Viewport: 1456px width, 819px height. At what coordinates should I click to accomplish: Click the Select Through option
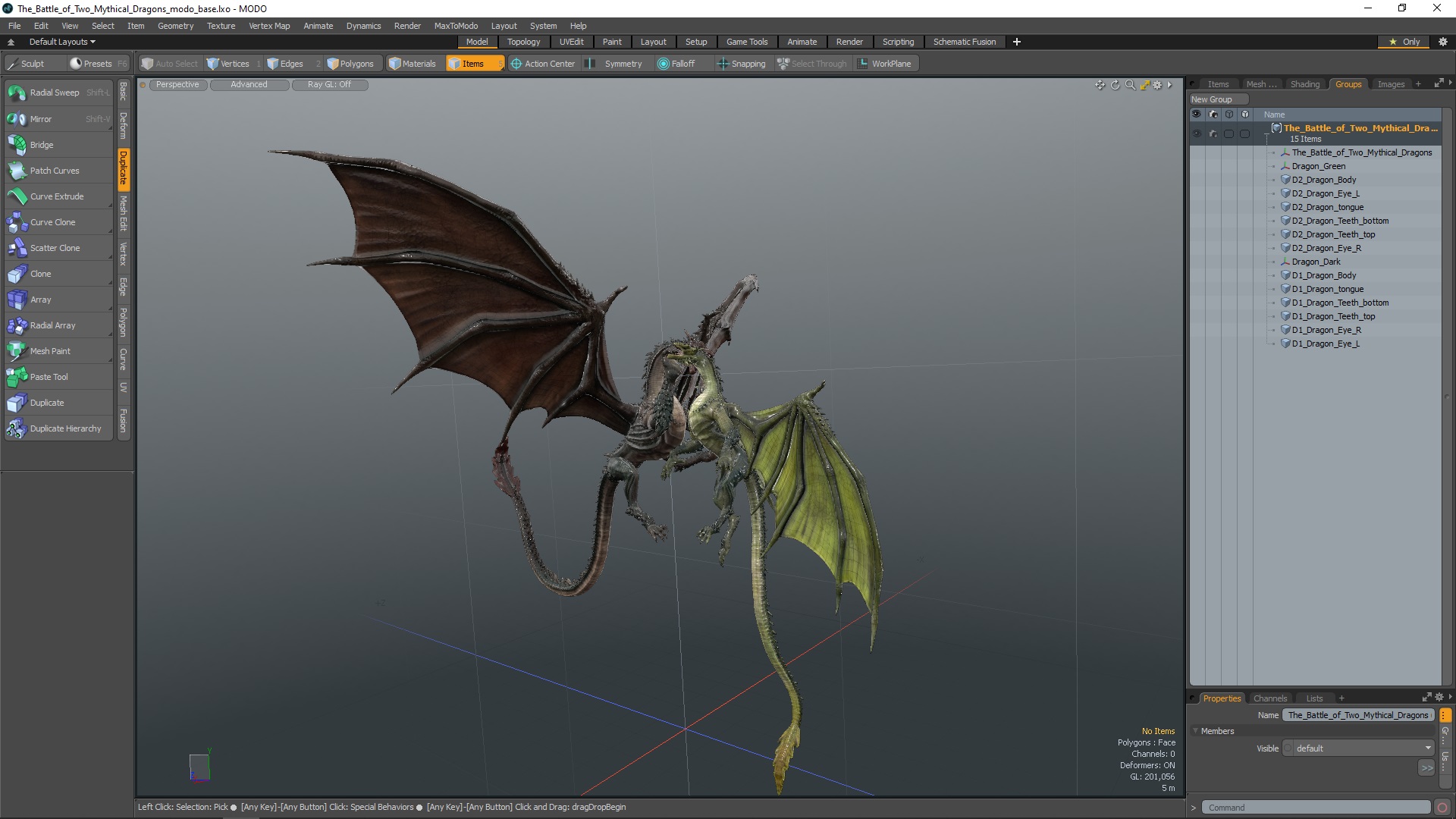[x=812, y=64]
